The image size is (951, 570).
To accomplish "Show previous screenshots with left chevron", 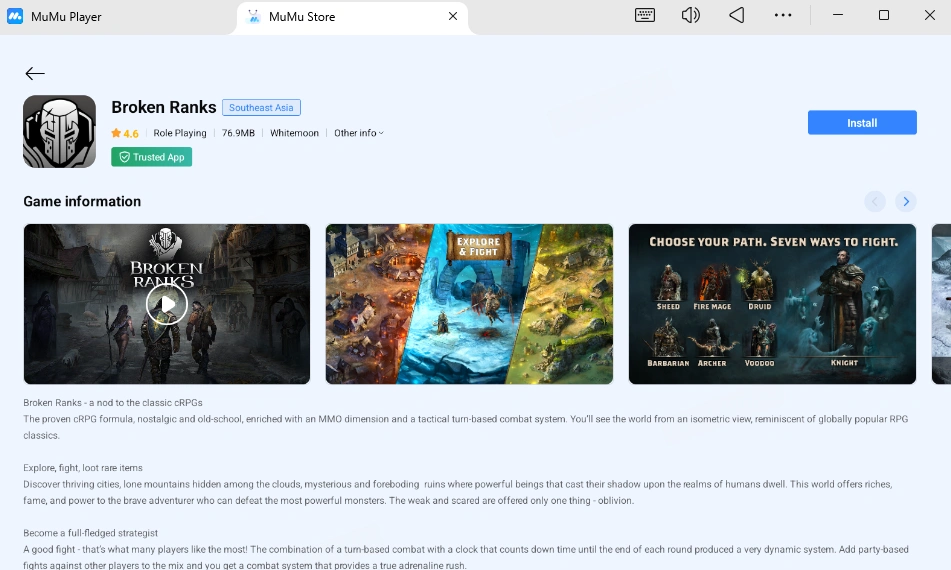I will (875, 201).
